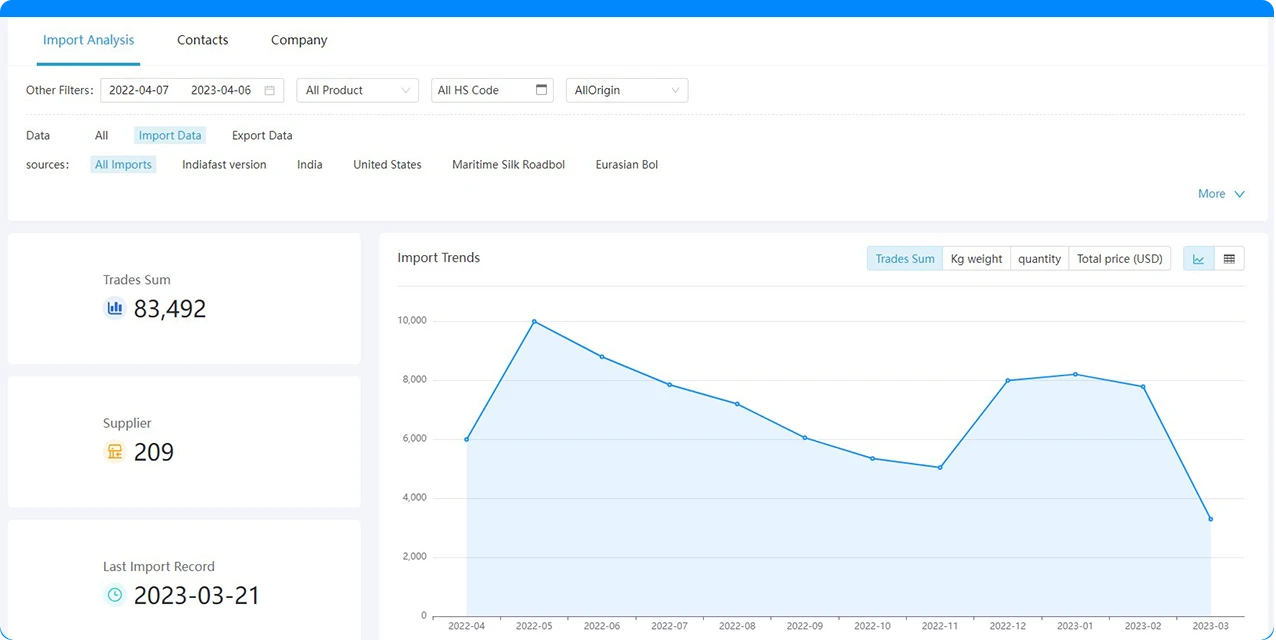Screen dimensions: 1276x640
Task: Open the All Product dropdown
Action: [x=357, y=90]
